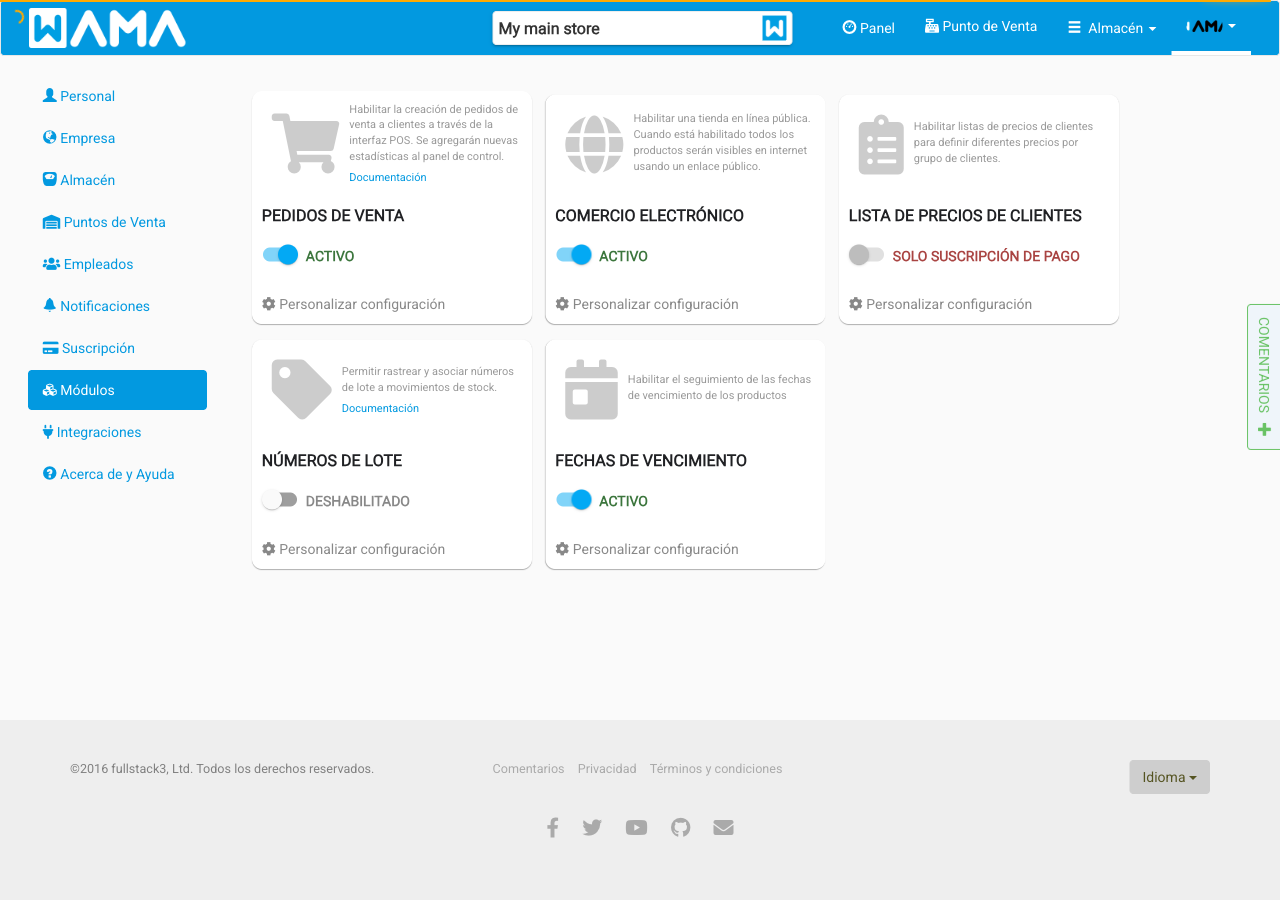Click Personalizar configuración for Pedidos de Venta
1280x900 pixels.
click(x=354, y=304)
